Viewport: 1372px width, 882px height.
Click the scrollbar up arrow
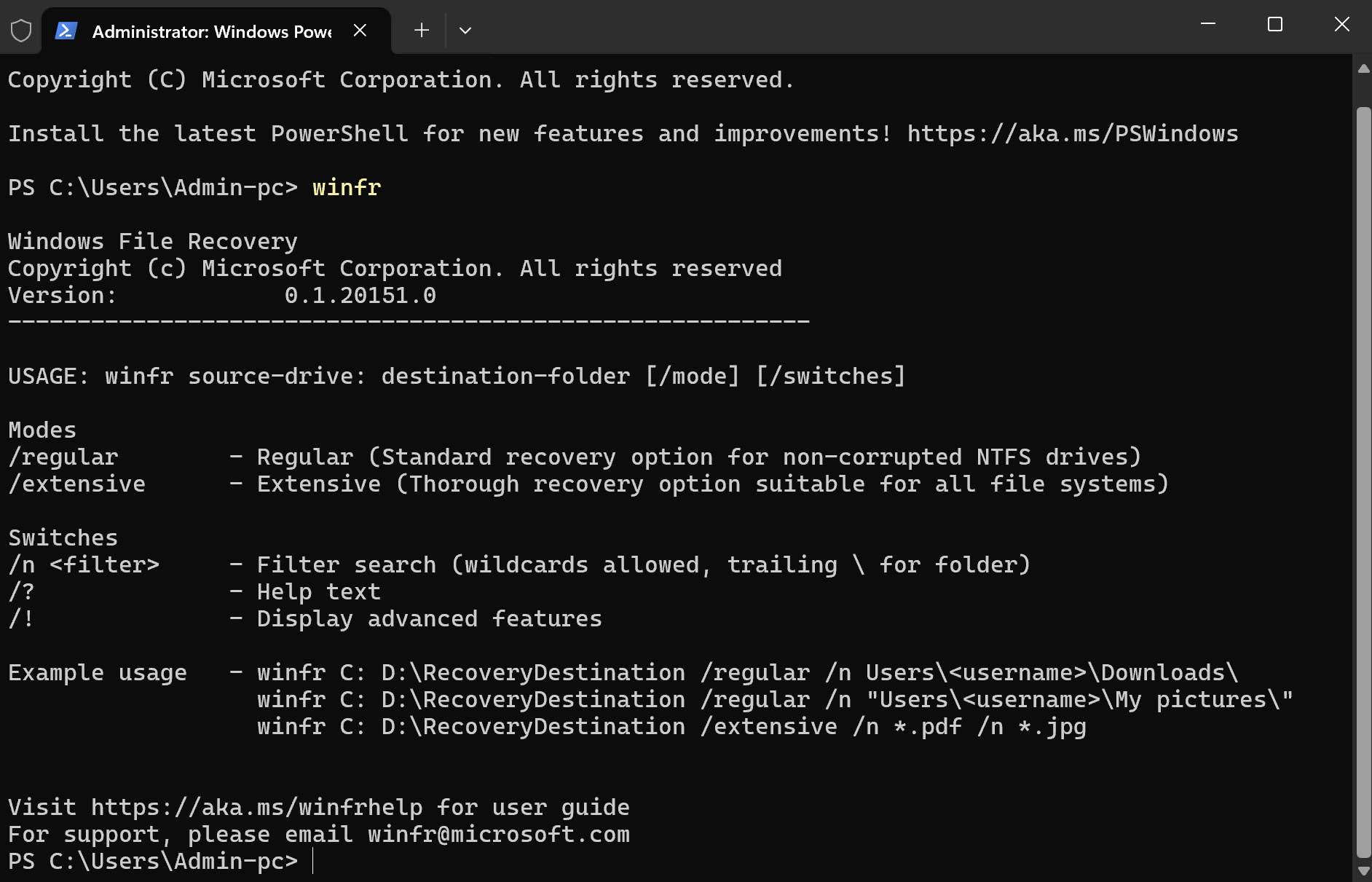coord(1363,69)
